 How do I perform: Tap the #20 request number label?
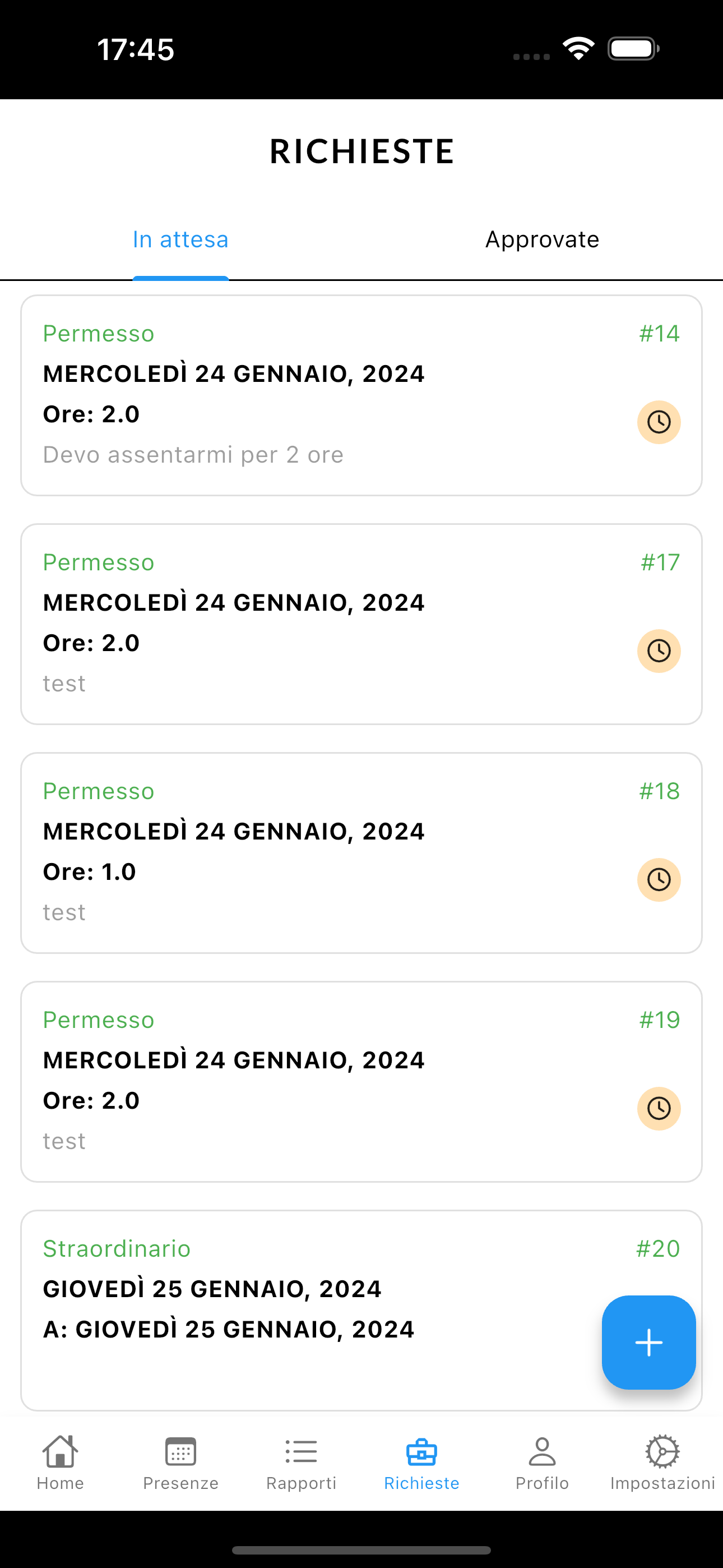coord(657,1248)
